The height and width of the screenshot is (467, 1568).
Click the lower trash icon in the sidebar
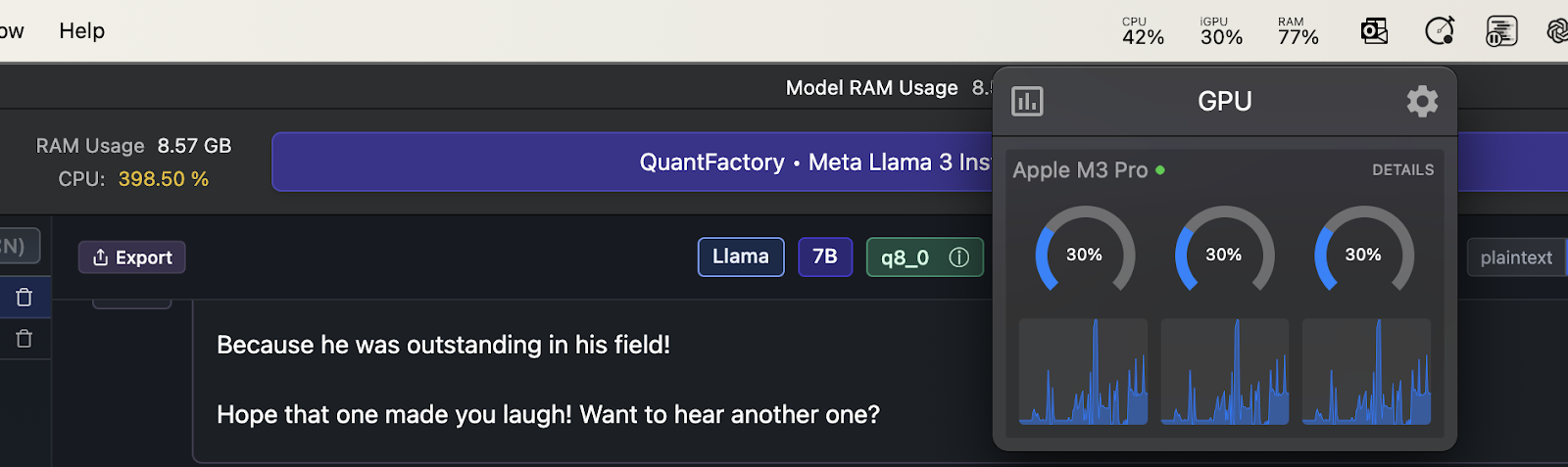(24, 339)
